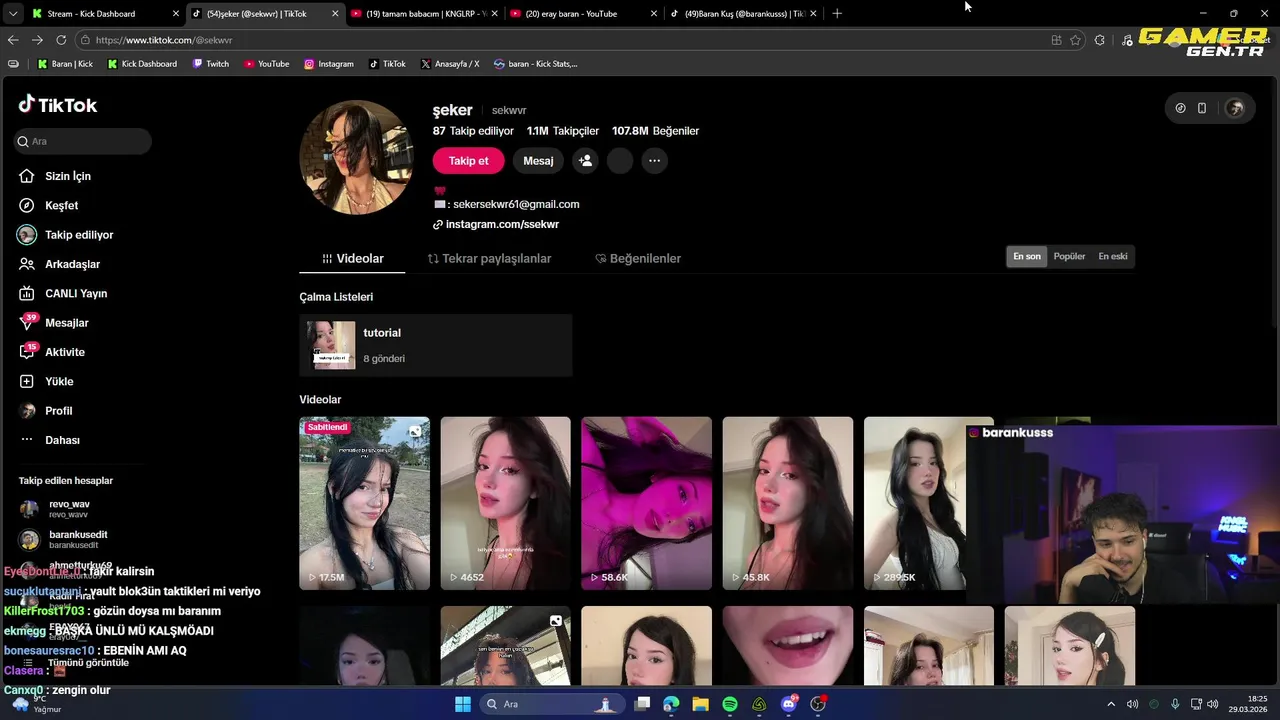Open the three-dots profile options menu
The width and height of the screenshot is (1280, 720).
coord(654,160)
